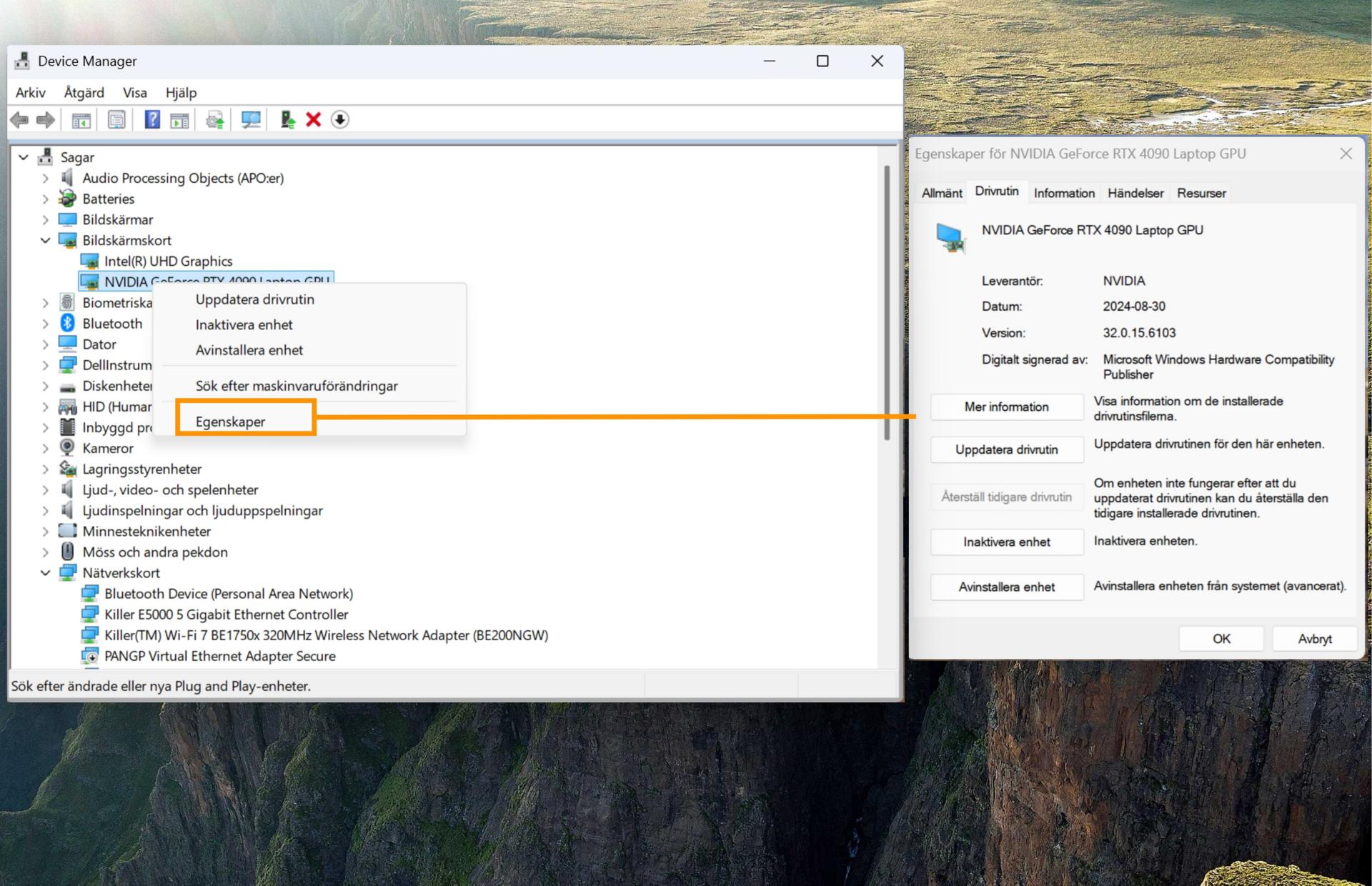Click the red X uninstall device icon

[x=313, y=119]
